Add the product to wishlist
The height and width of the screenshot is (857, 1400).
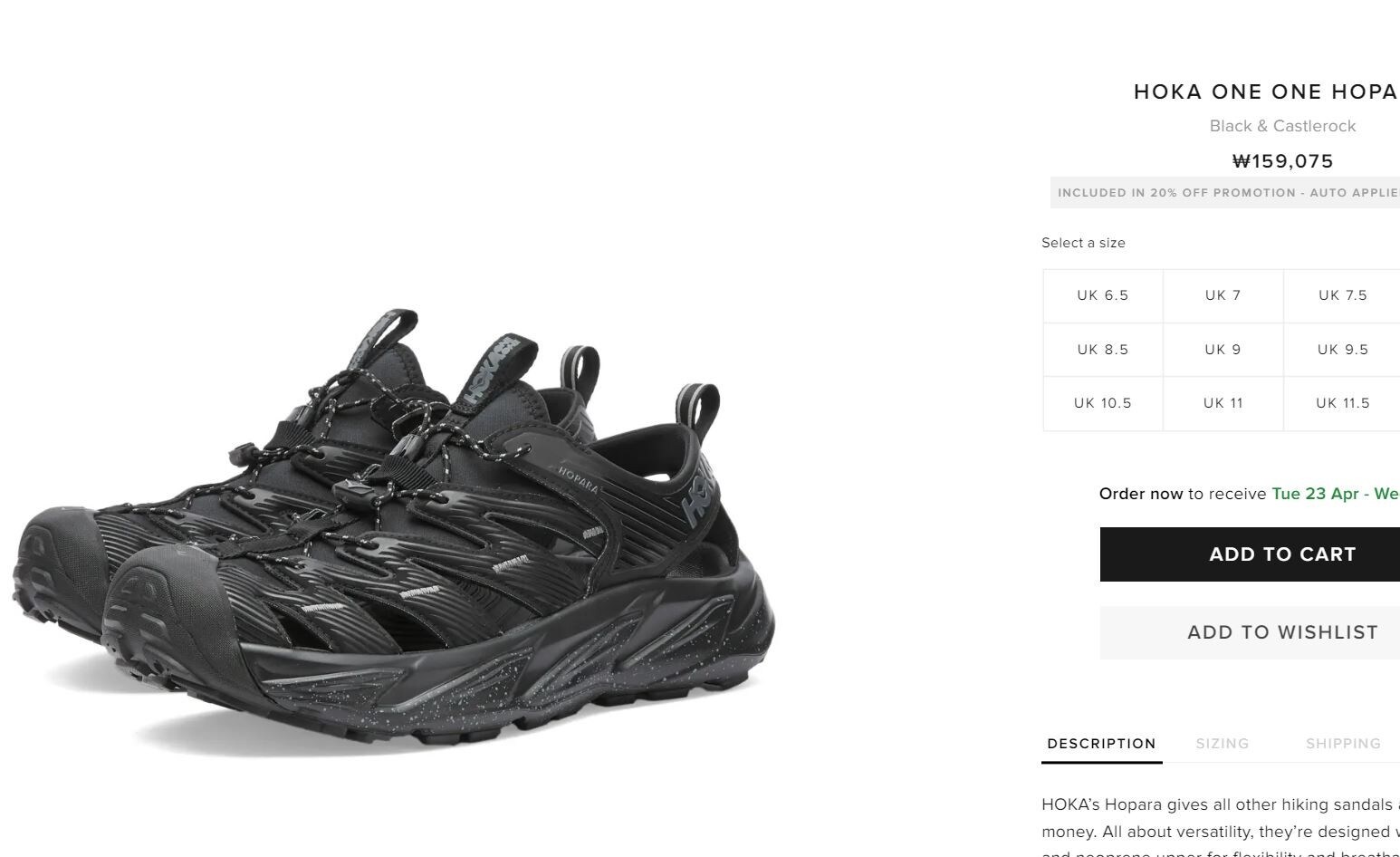tap(1250, 632)
